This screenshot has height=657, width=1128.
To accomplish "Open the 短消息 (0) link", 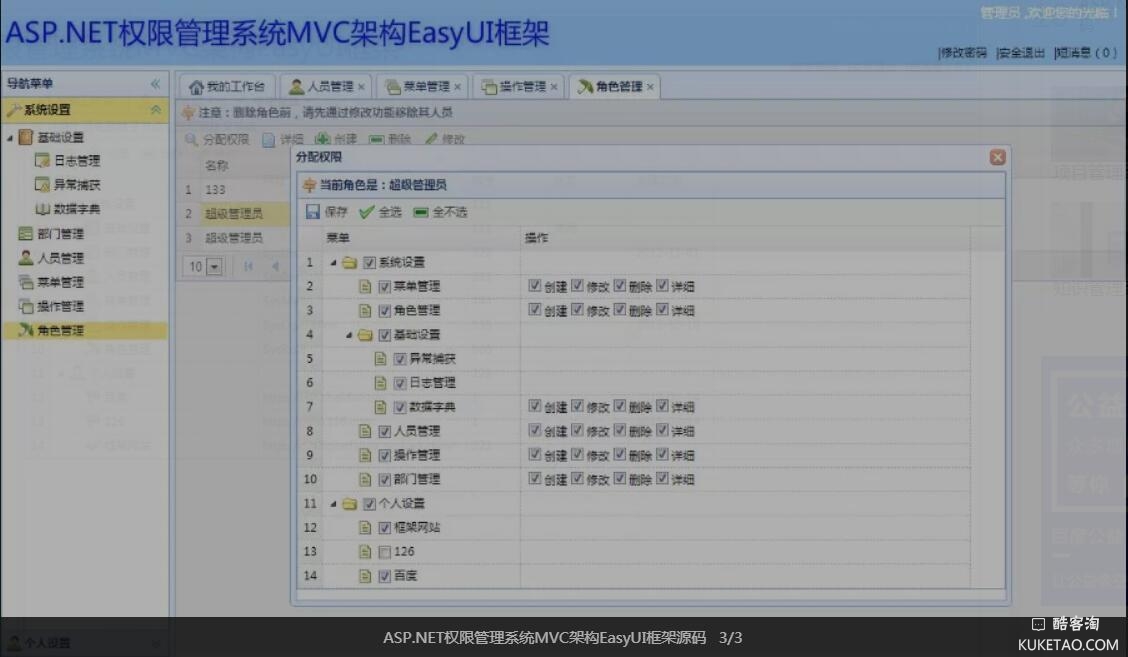I will (x=1086, y=53).
